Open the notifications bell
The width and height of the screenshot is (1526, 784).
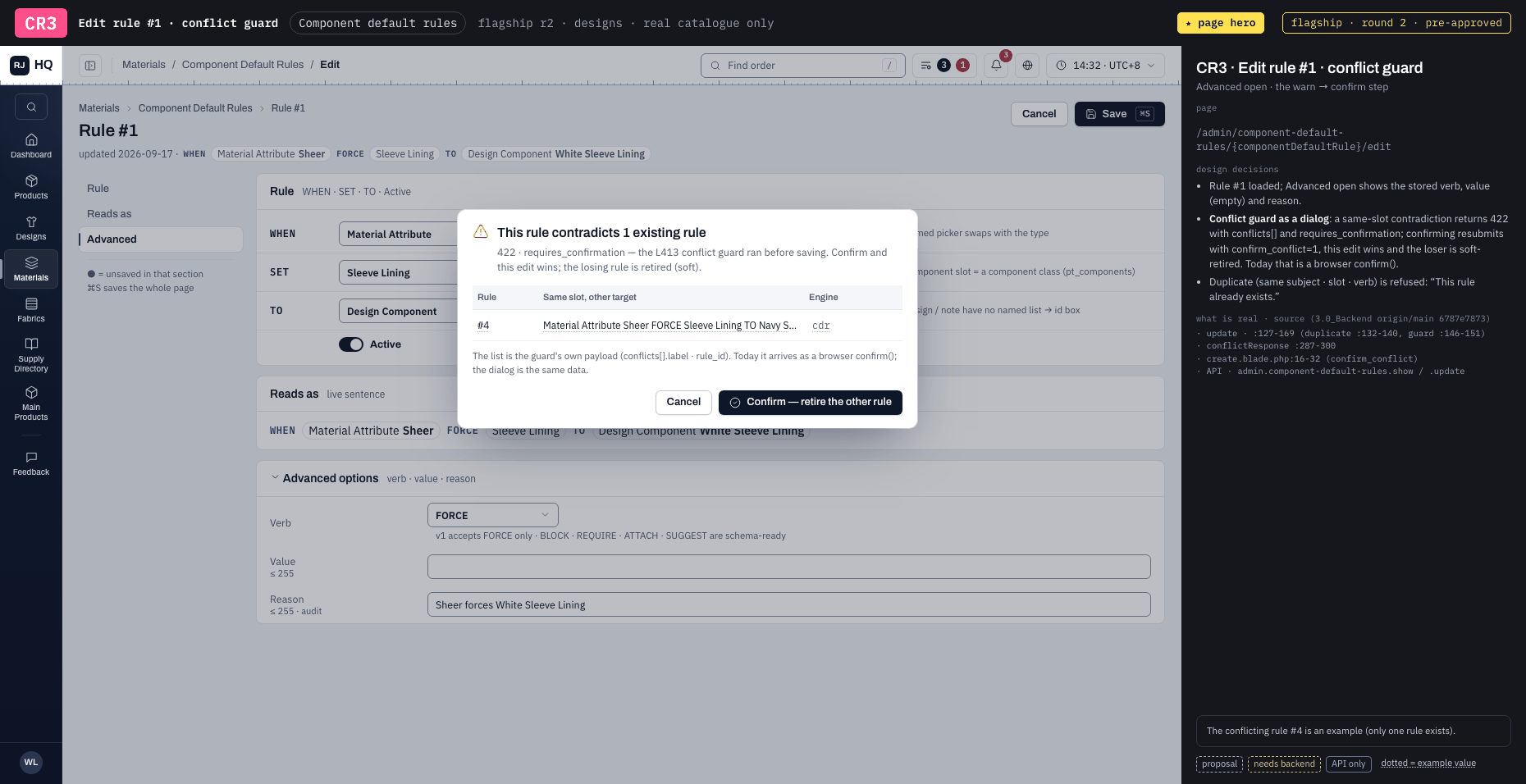[x=996, y=66]
